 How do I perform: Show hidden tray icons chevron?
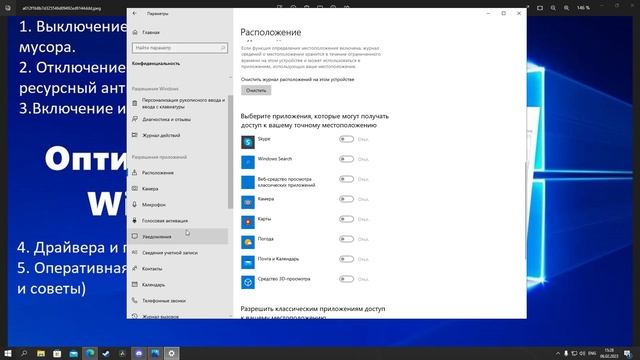tap(558, 353)
